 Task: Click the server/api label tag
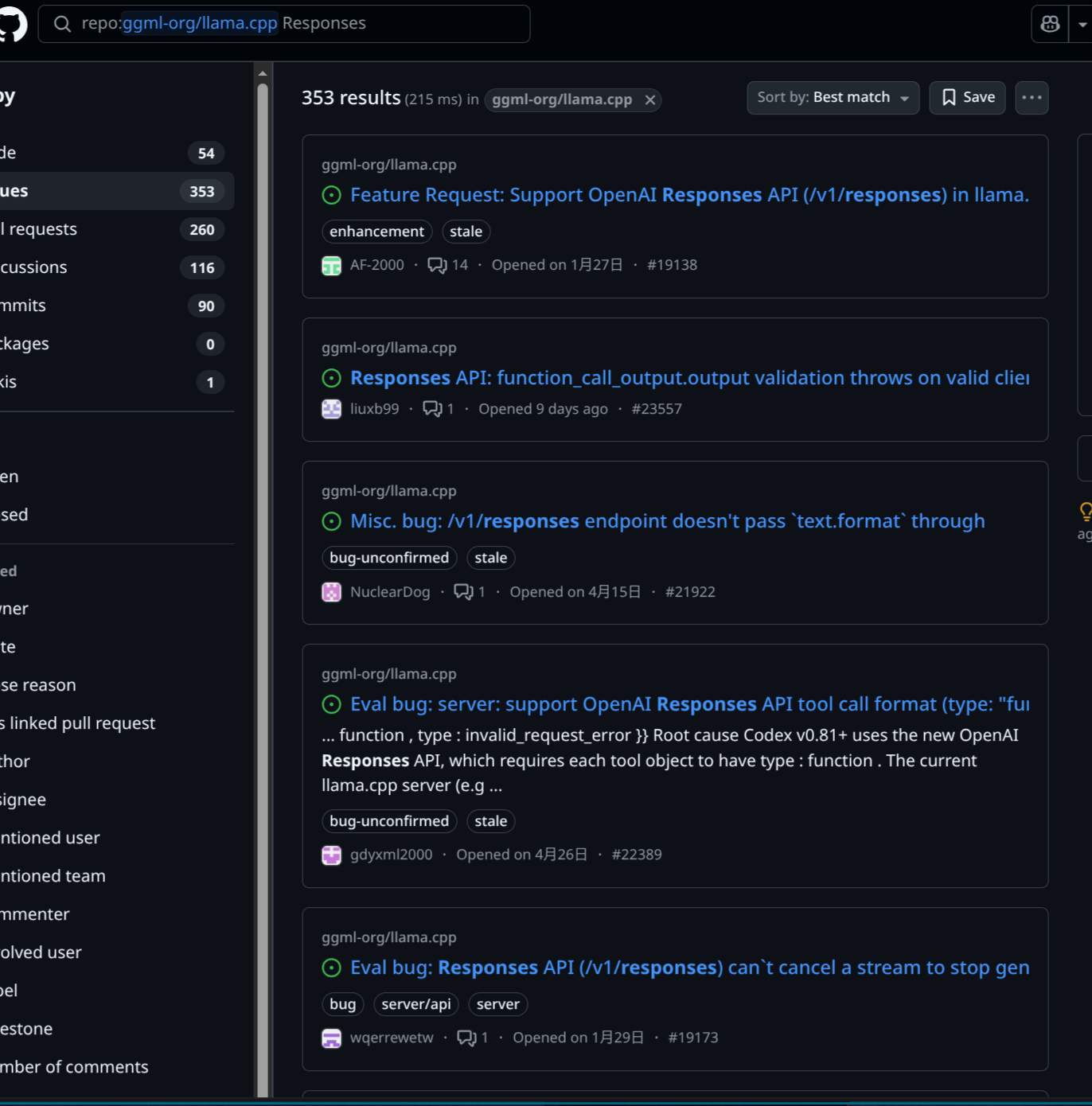(416, 1004)
